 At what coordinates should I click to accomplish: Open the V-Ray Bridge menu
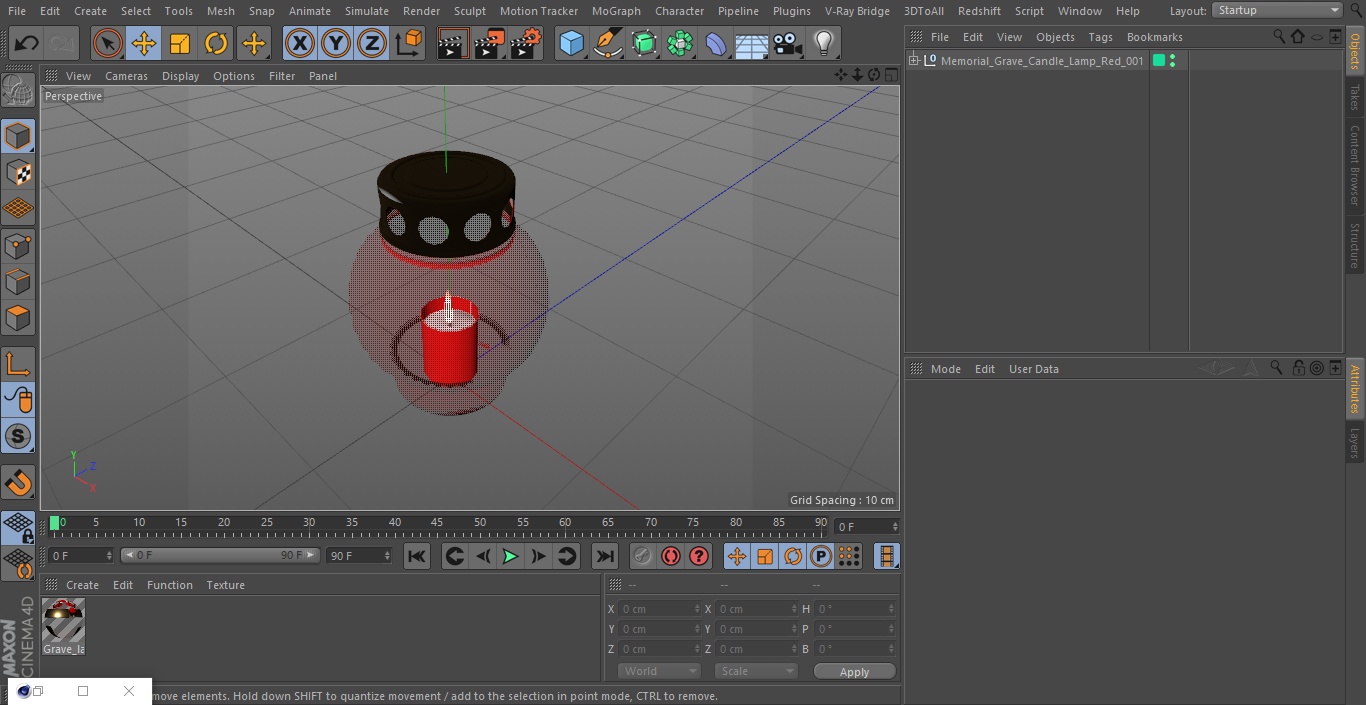tap(857, 11)
